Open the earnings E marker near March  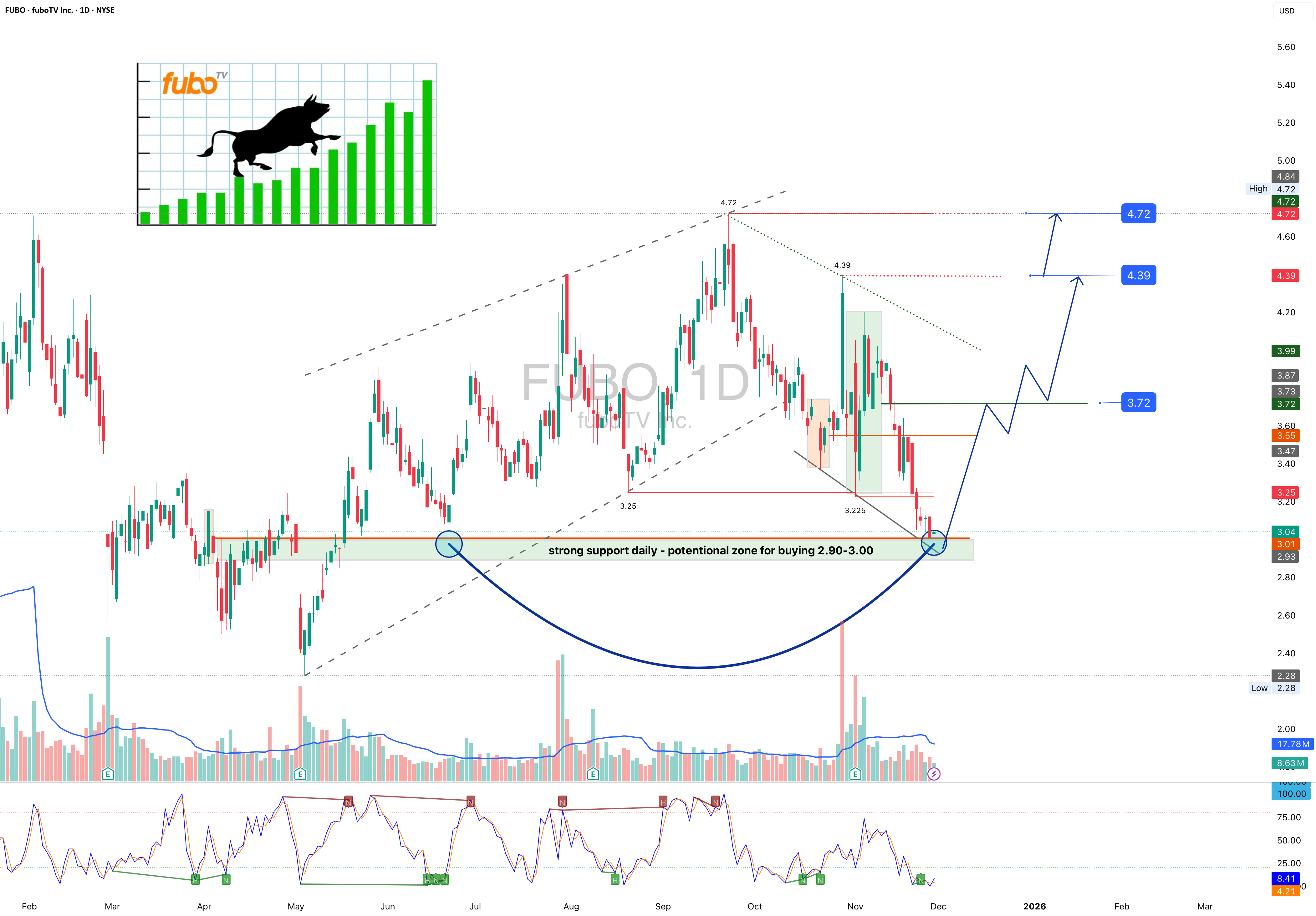pyautogui.click(x=107, y=774)
